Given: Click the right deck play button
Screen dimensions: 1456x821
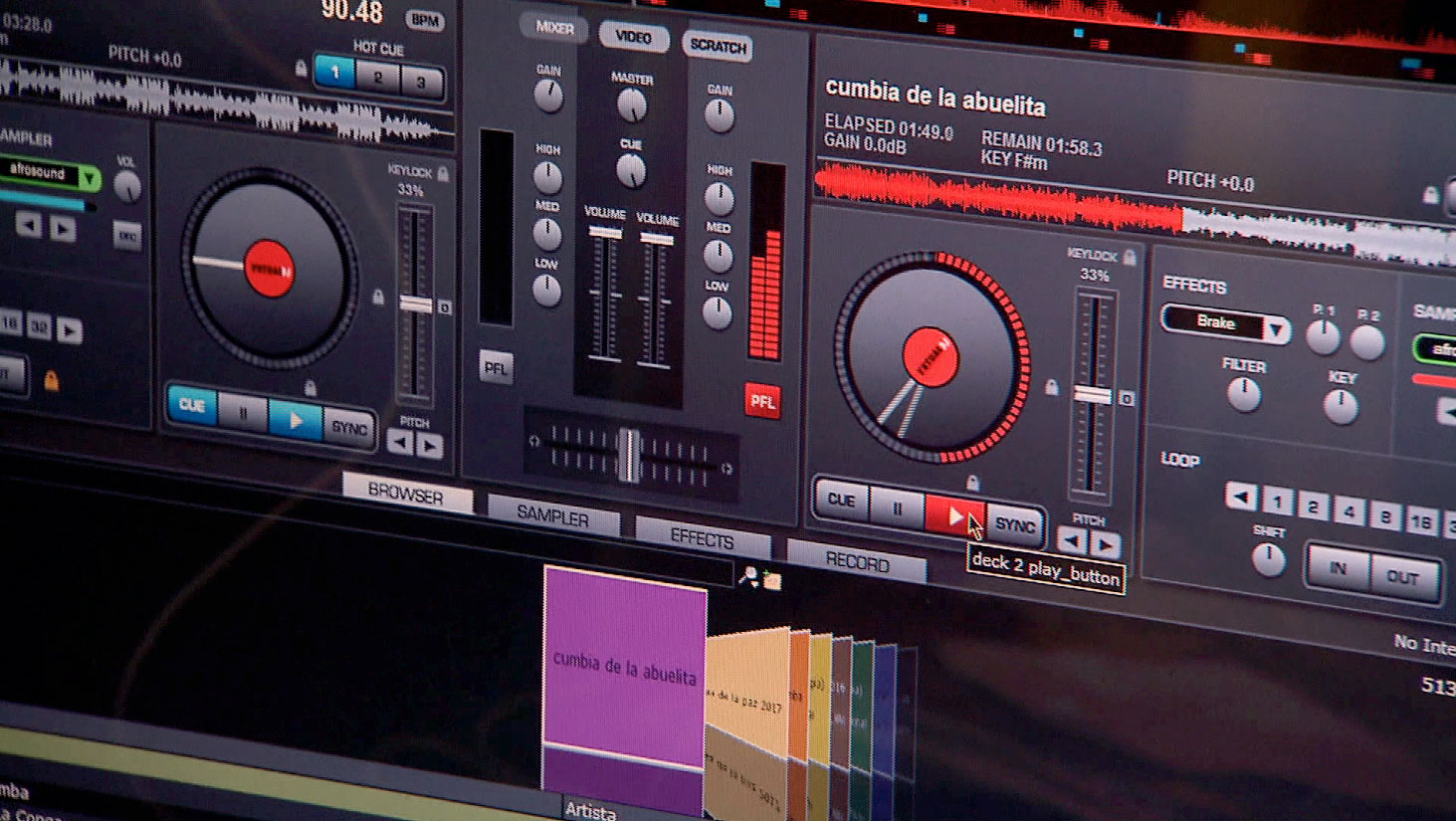Looking at the screenshot, I should point(951,514).
